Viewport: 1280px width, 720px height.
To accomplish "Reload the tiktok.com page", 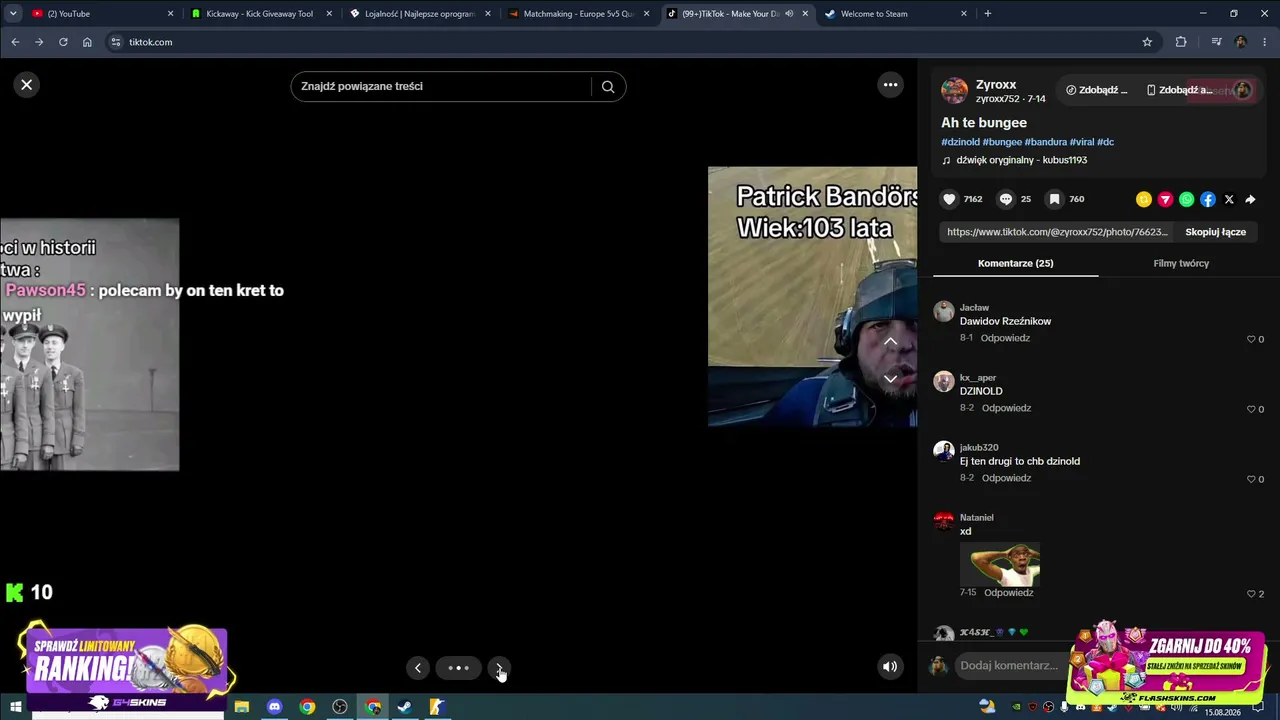I will (63, 42).
